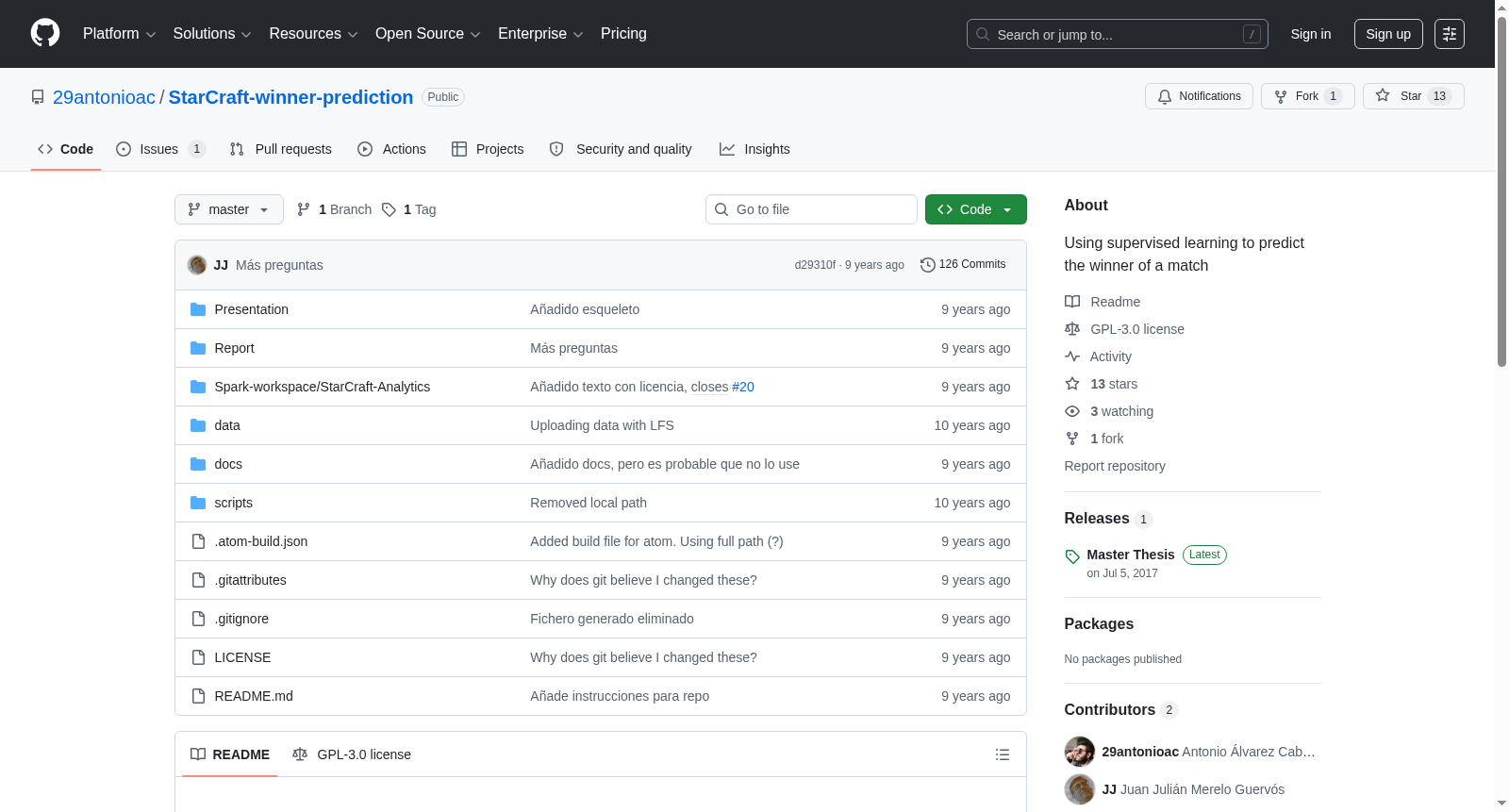Open the Report repository link
Viewport: 1509px width, 812px height.
coord(1115,466)
